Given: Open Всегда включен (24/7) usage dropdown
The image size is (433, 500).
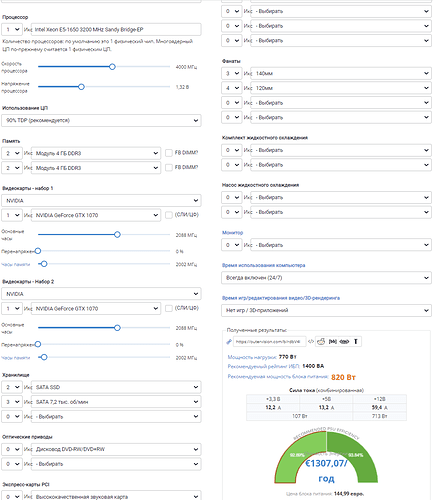Looking at the screenshot, I should 326,278.
